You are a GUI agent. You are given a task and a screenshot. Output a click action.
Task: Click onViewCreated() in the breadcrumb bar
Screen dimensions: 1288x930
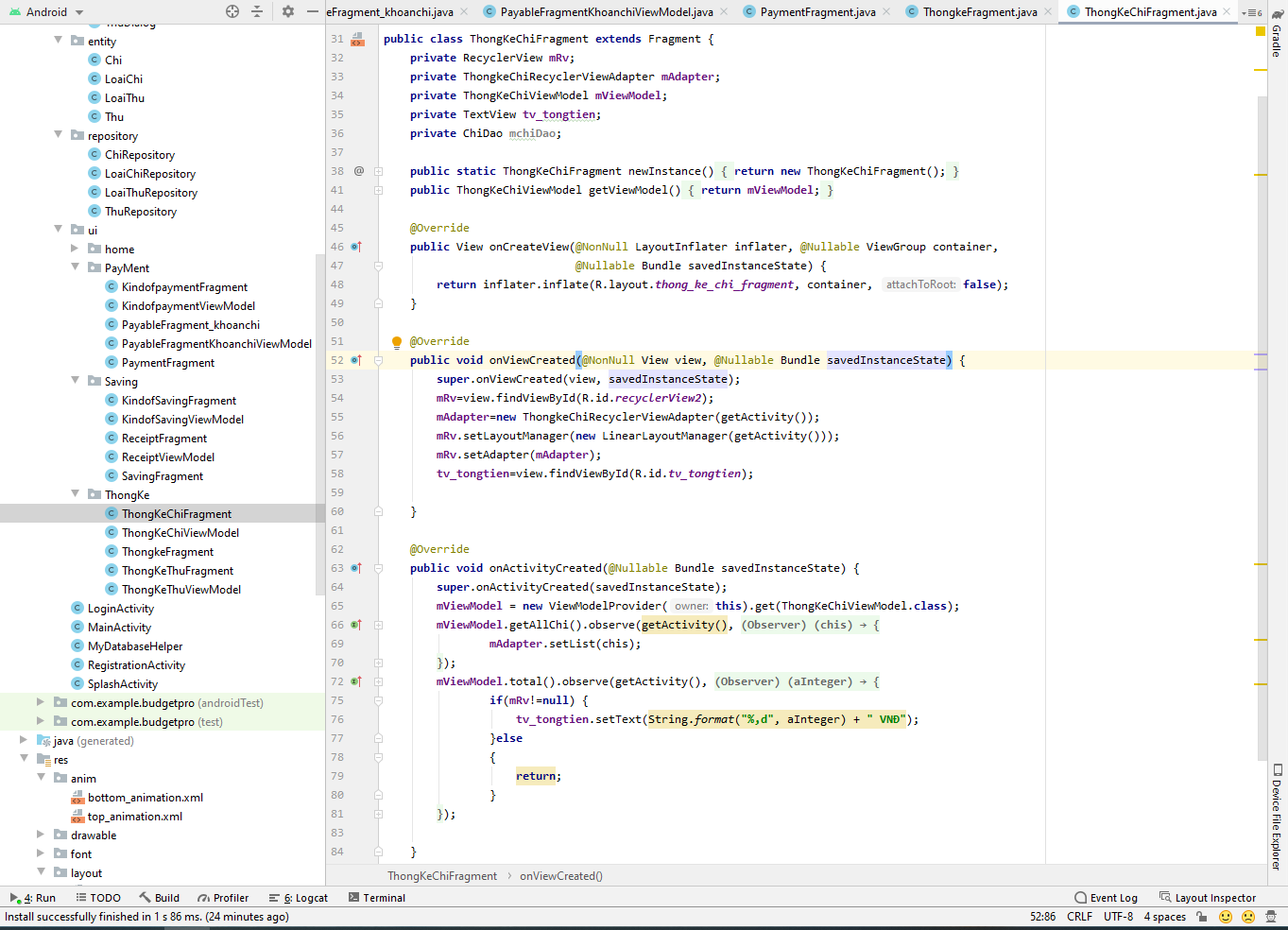pos(561,876)
